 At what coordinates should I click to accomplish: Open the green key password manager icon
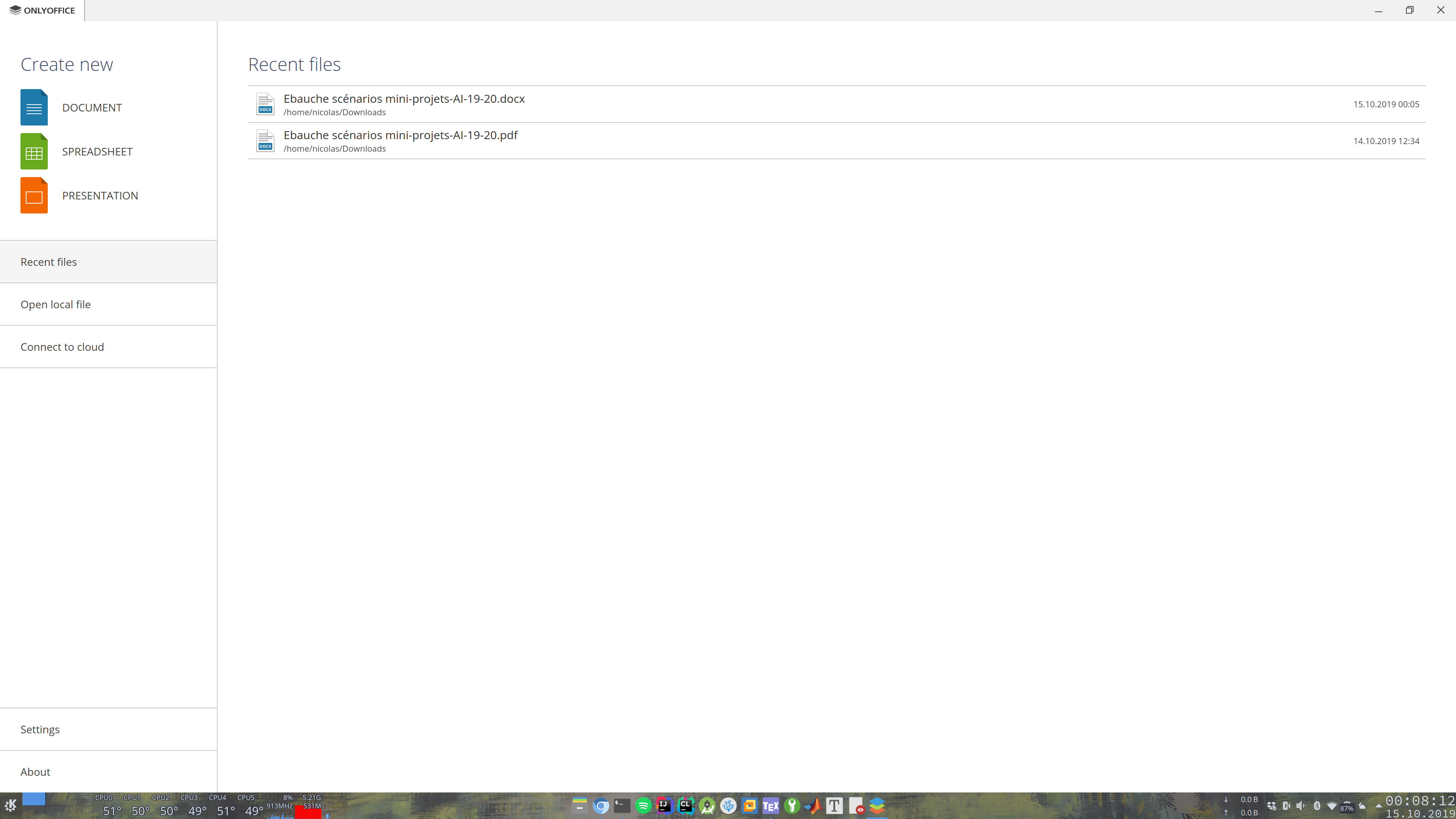point(792,805)
